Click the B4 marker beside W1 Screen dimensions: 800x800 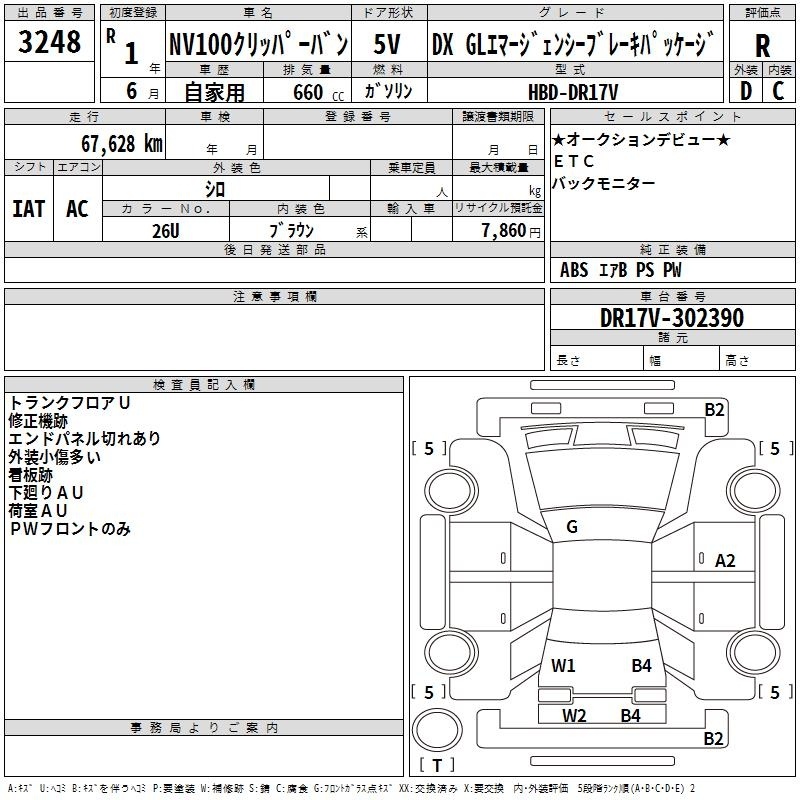coord(641,665)
